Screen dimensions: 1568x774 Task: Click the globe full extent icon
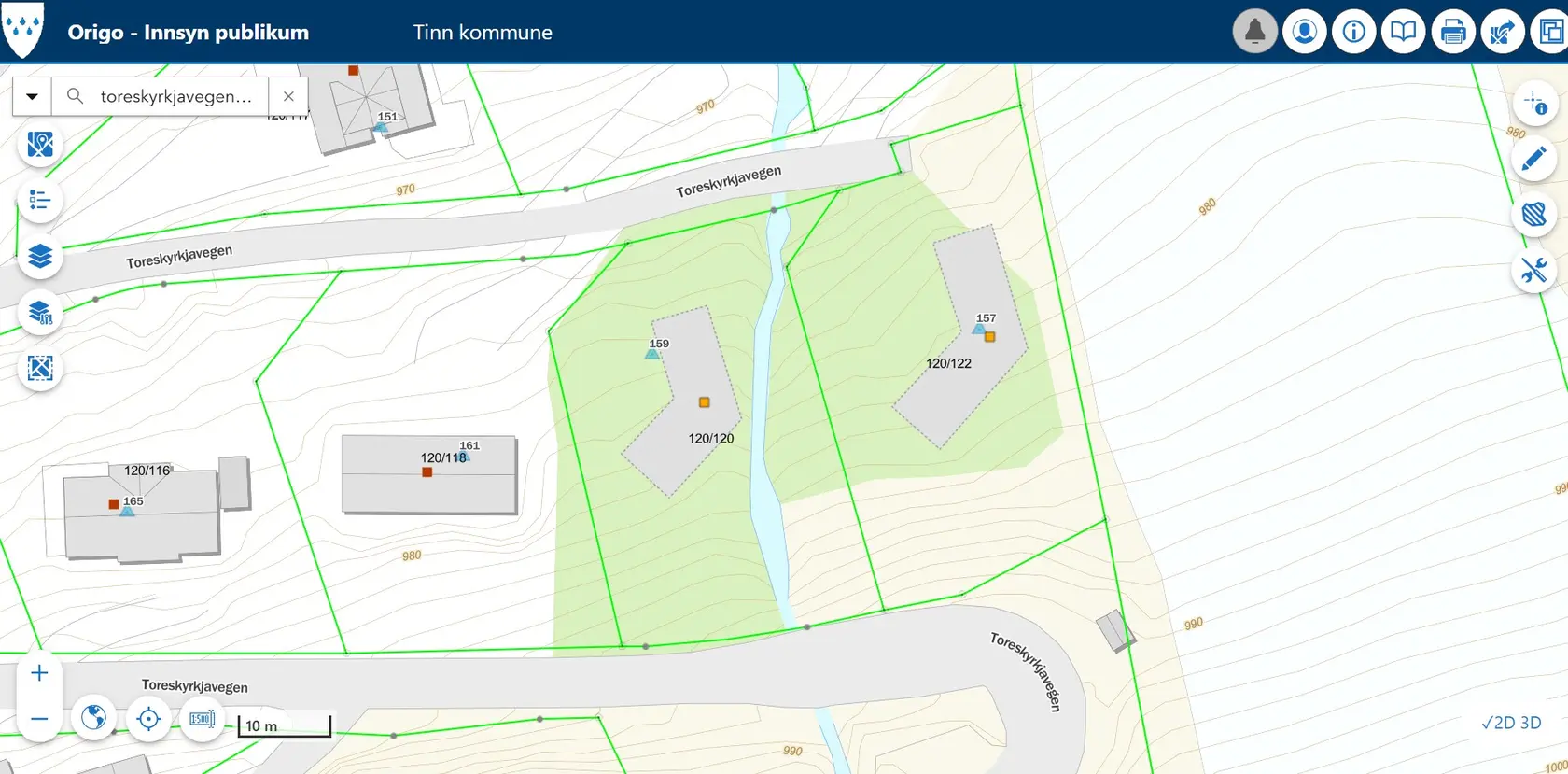click(x=93, y=718)
